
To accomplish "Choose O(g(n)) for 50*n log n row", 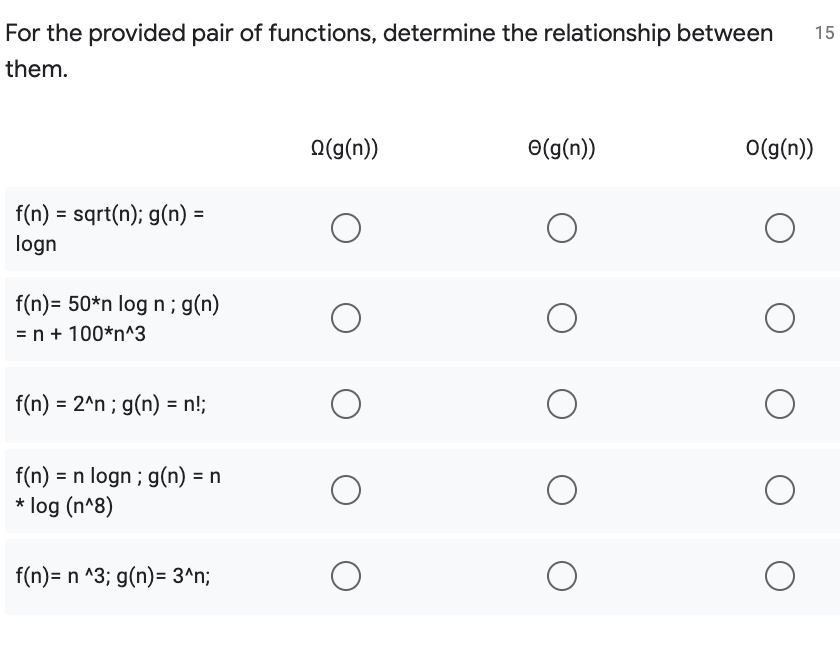I will click(779, 318).
